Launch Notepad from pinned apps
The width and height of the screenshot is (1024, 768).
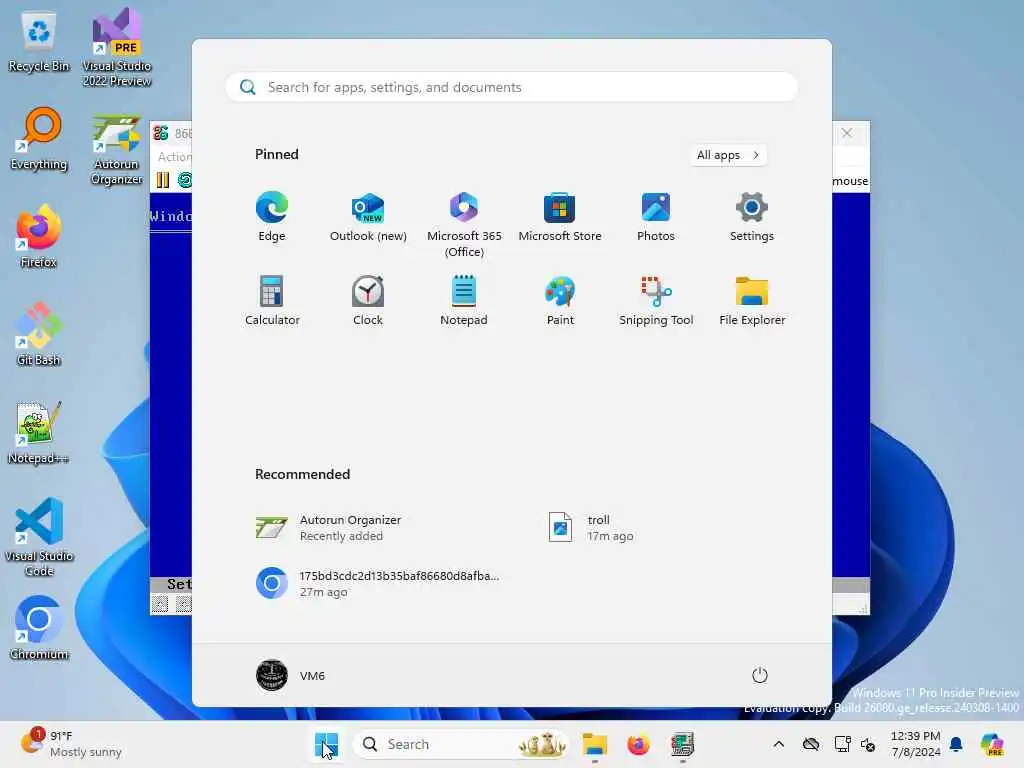464,300
